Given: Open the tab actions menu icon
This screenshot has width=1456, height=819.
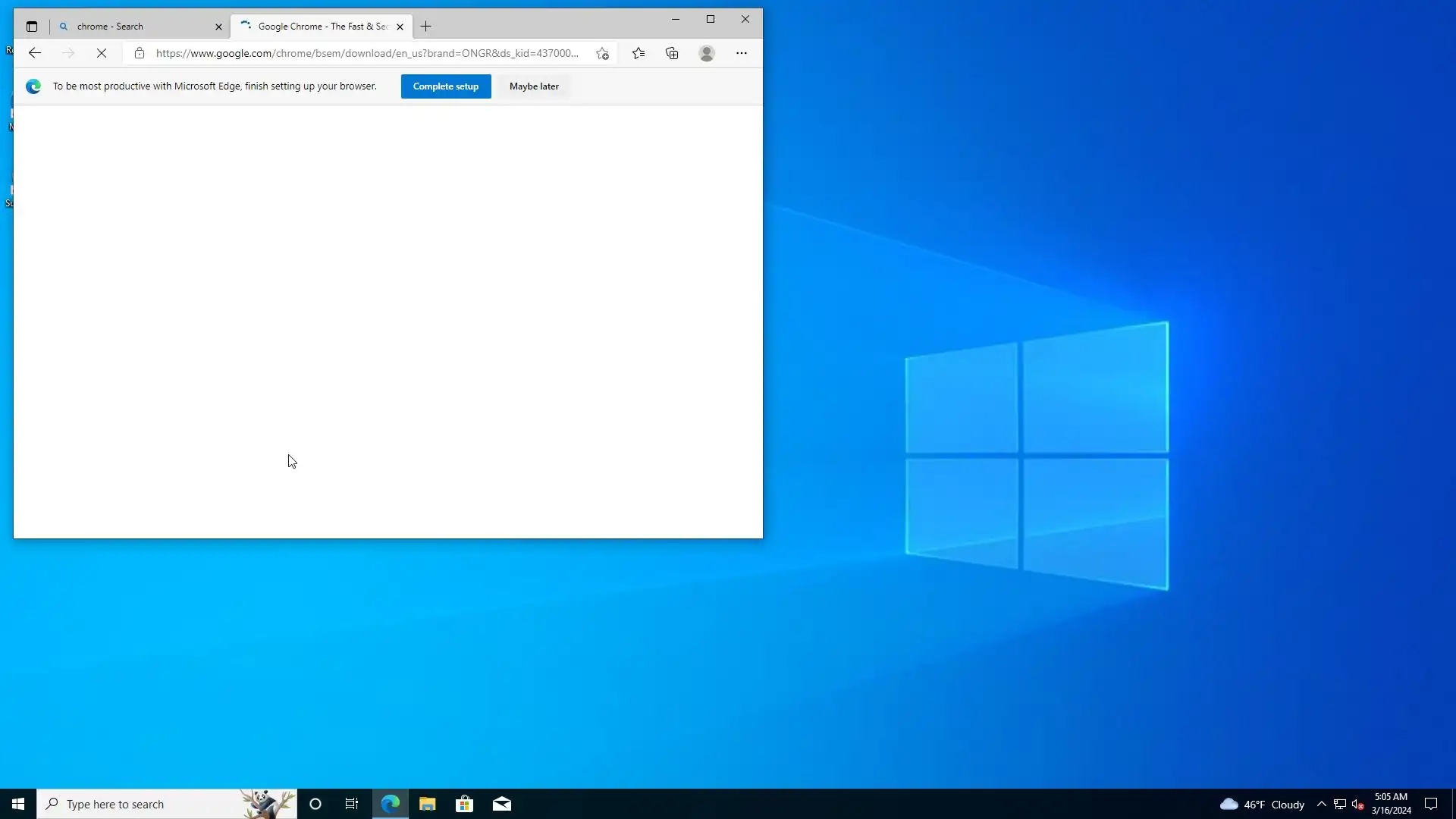Looking at the screenshot, I should pyautogui.click(x=31, y=27).
